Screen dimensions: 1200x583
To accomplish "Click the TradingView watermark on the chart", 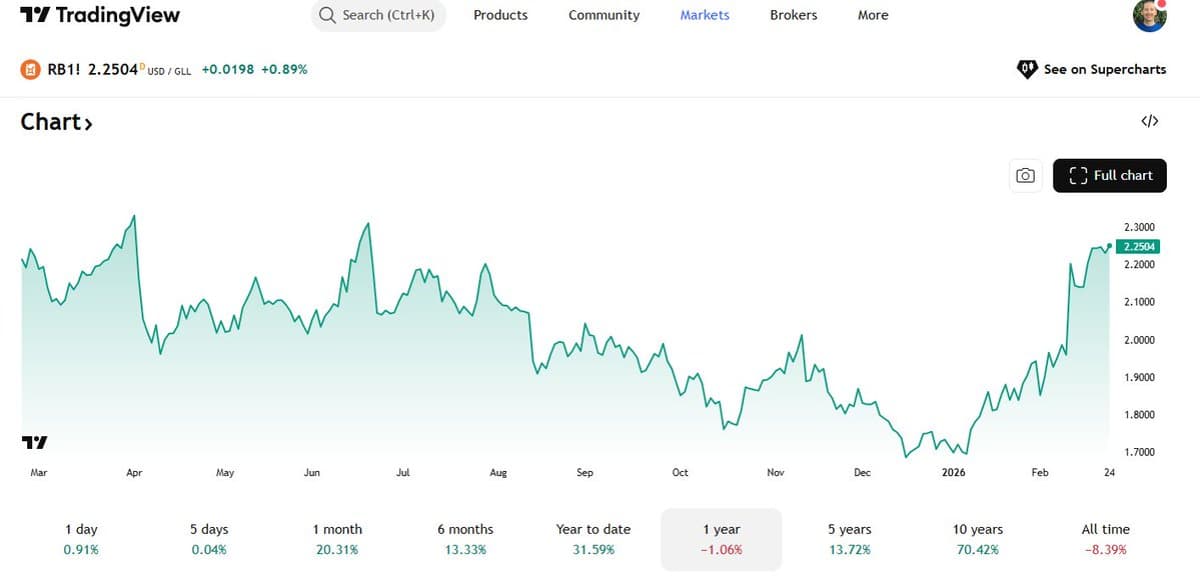I will click(x=33, y=443).
